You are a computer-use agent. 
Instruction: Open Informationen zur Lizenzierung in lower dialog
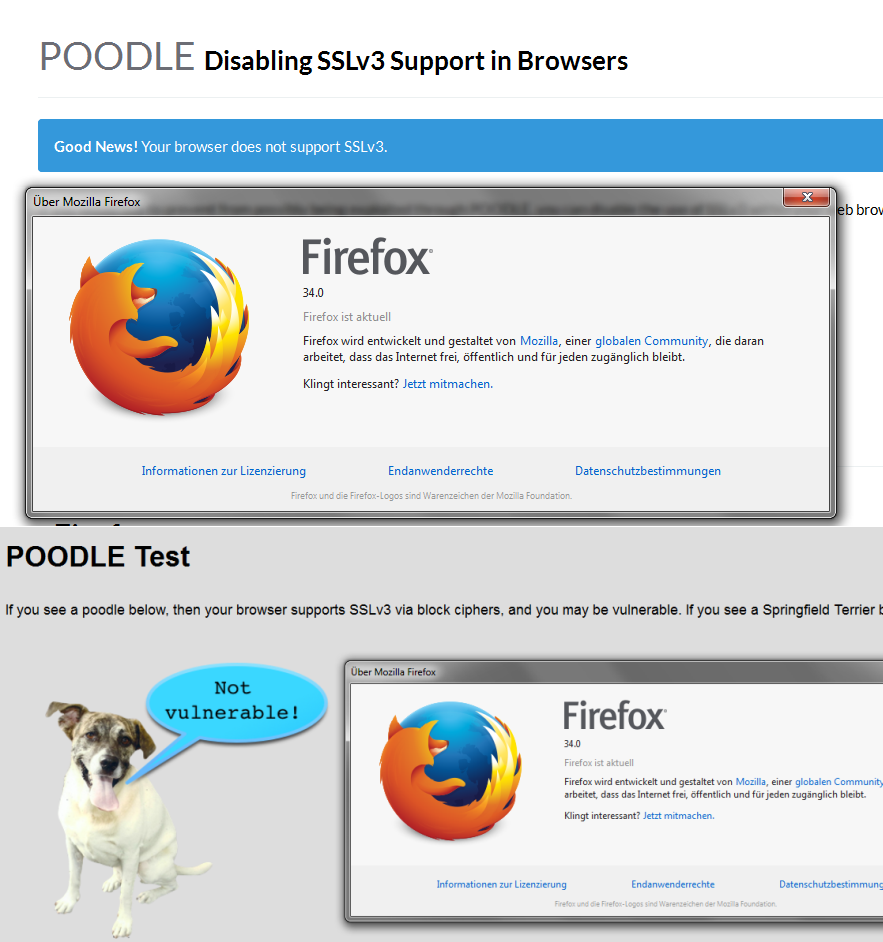(x=502, y=884)
